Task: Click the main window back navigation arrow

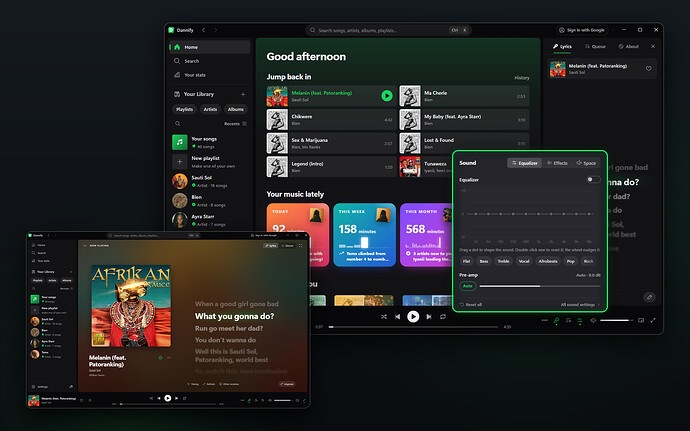Action: click(204, 30)
